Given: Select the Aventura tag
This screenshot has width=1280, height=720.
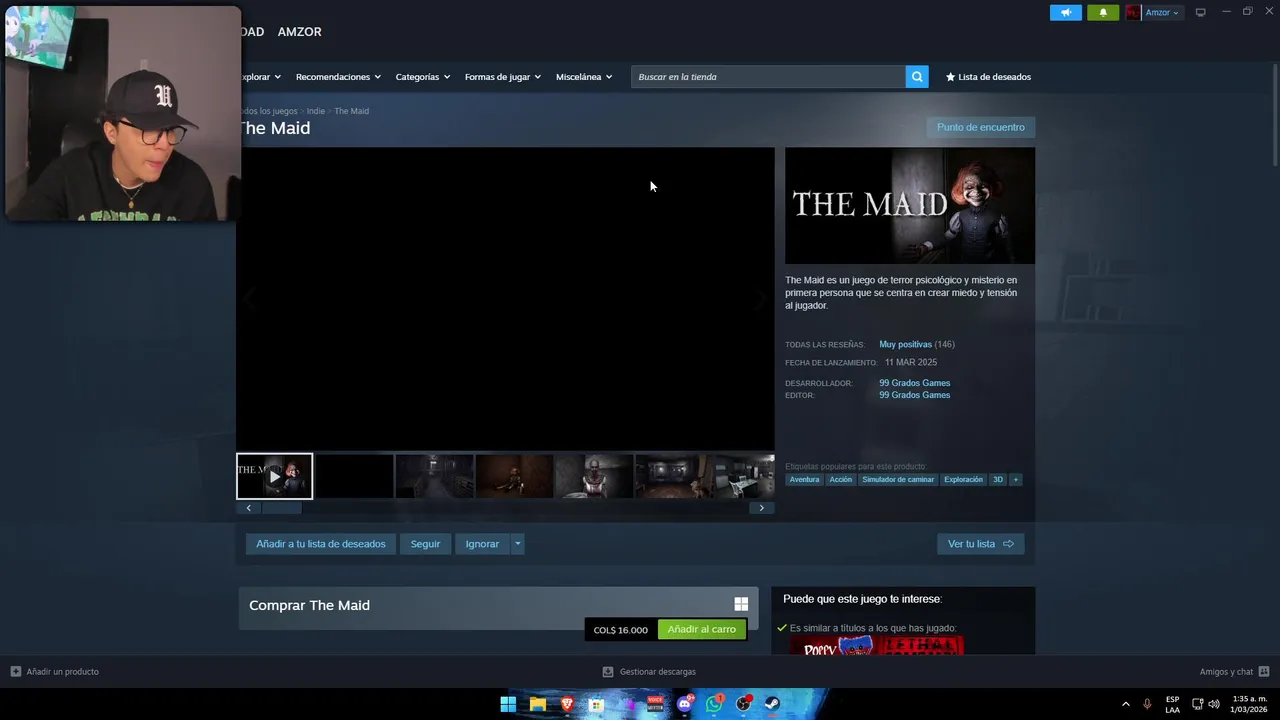Looking at the screenshot, I should [804, 480].
